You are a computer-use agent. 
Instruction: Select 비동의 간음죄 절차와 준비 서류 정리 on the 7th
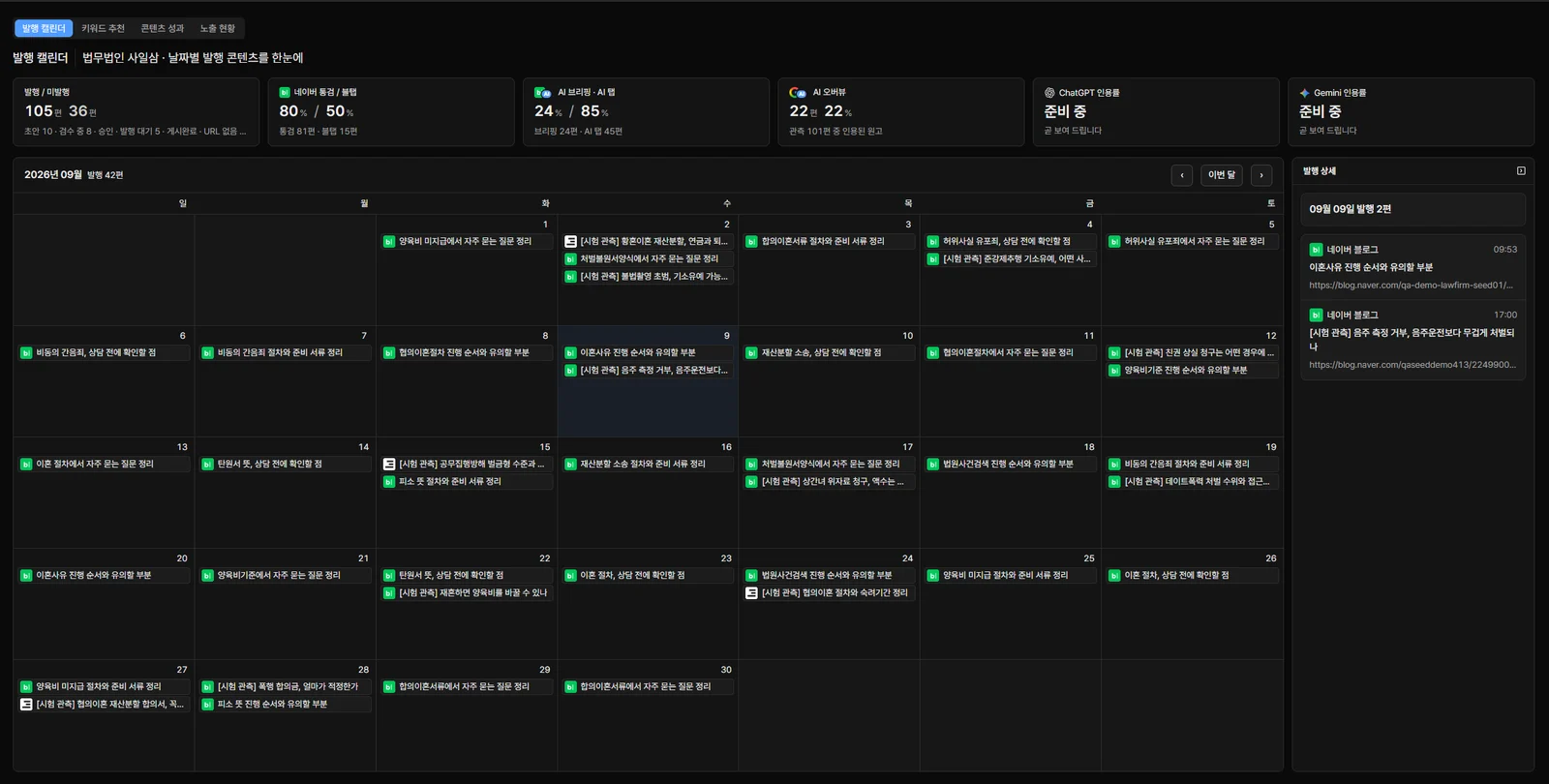point(285,352)
